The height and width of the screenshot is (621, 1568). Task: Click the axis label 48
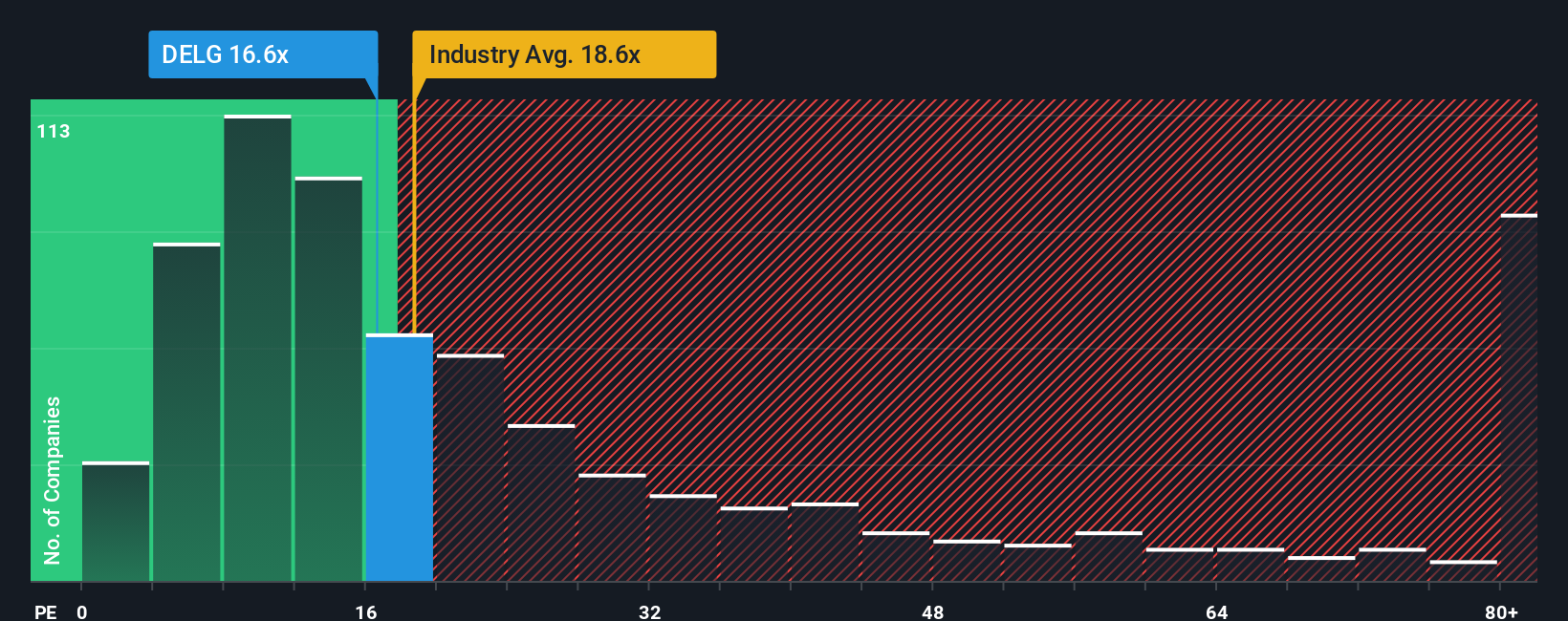pyautogui.click(x=933, y=611)
